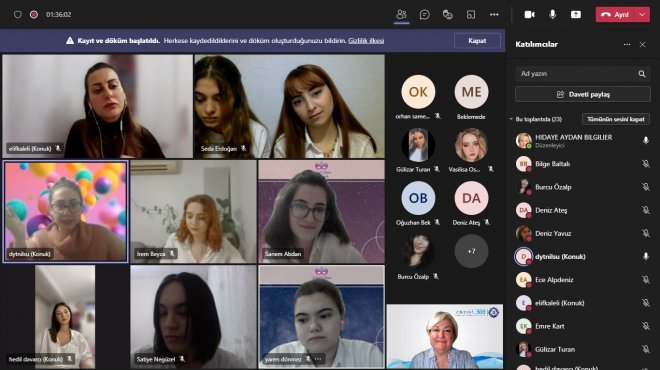The width and height of the screenshot is (660, 370).
Task: Click muted mic icon for Bilge Baltalı
Action: click(646, 164)
